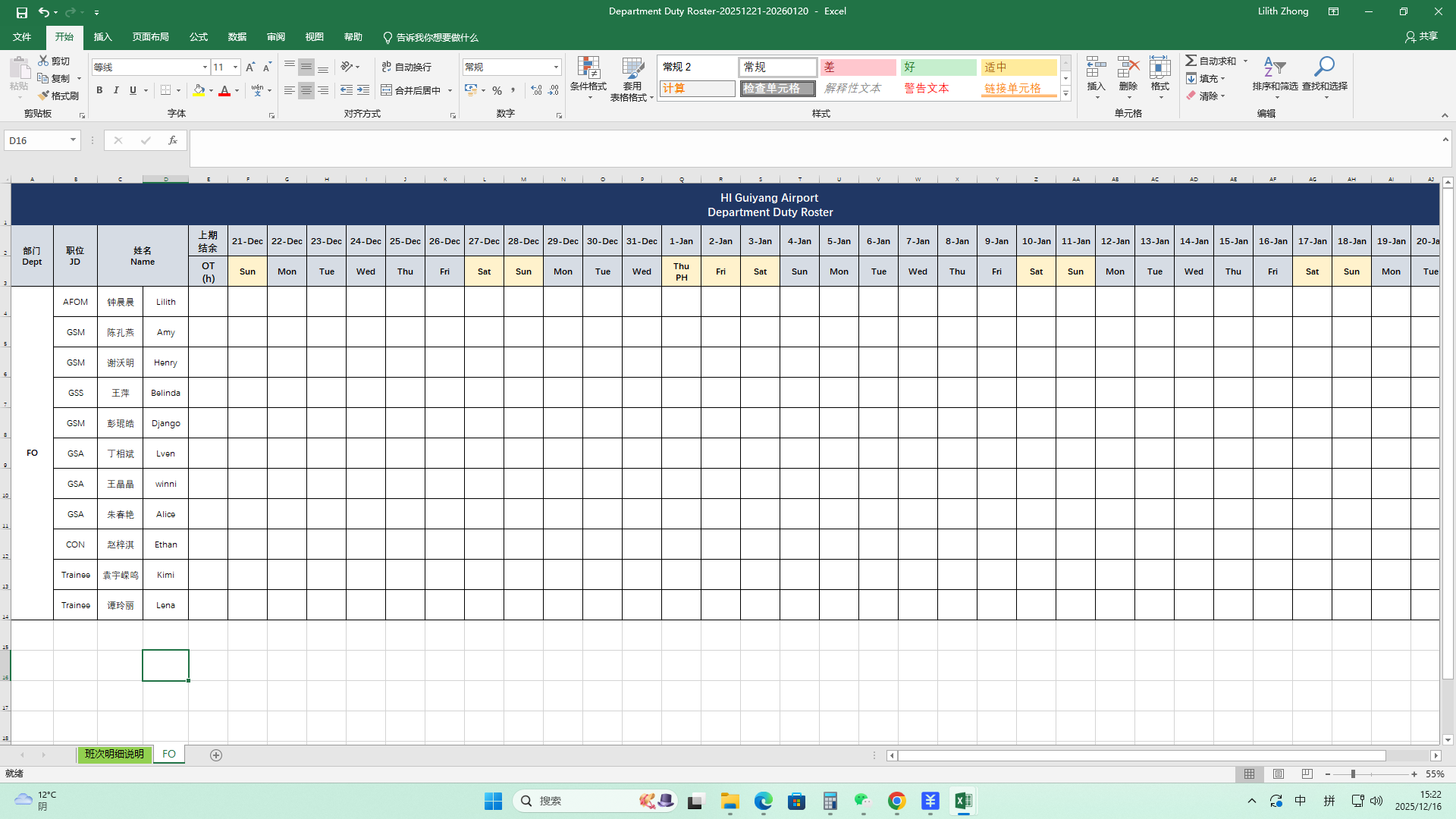Viewport: 1456px width, 819px height.
Task: Expand the number format combo box
Action: pos(556,67)
